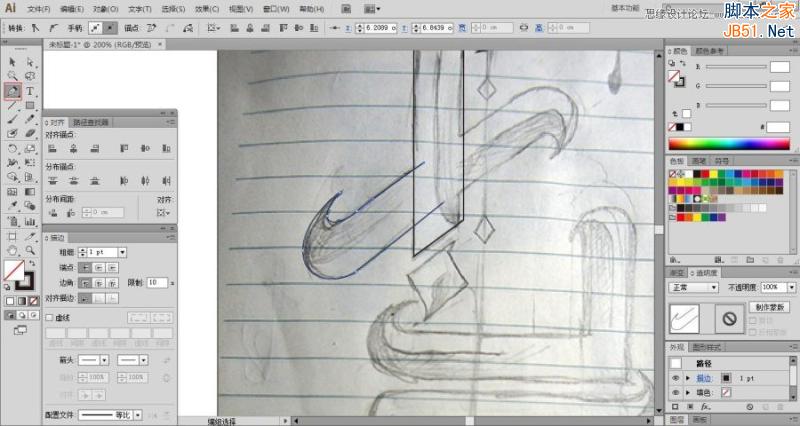Viewport: 800px width, 426px height.
Task: Toggle hide handles option in control bar
Action: tap(110, 28)
